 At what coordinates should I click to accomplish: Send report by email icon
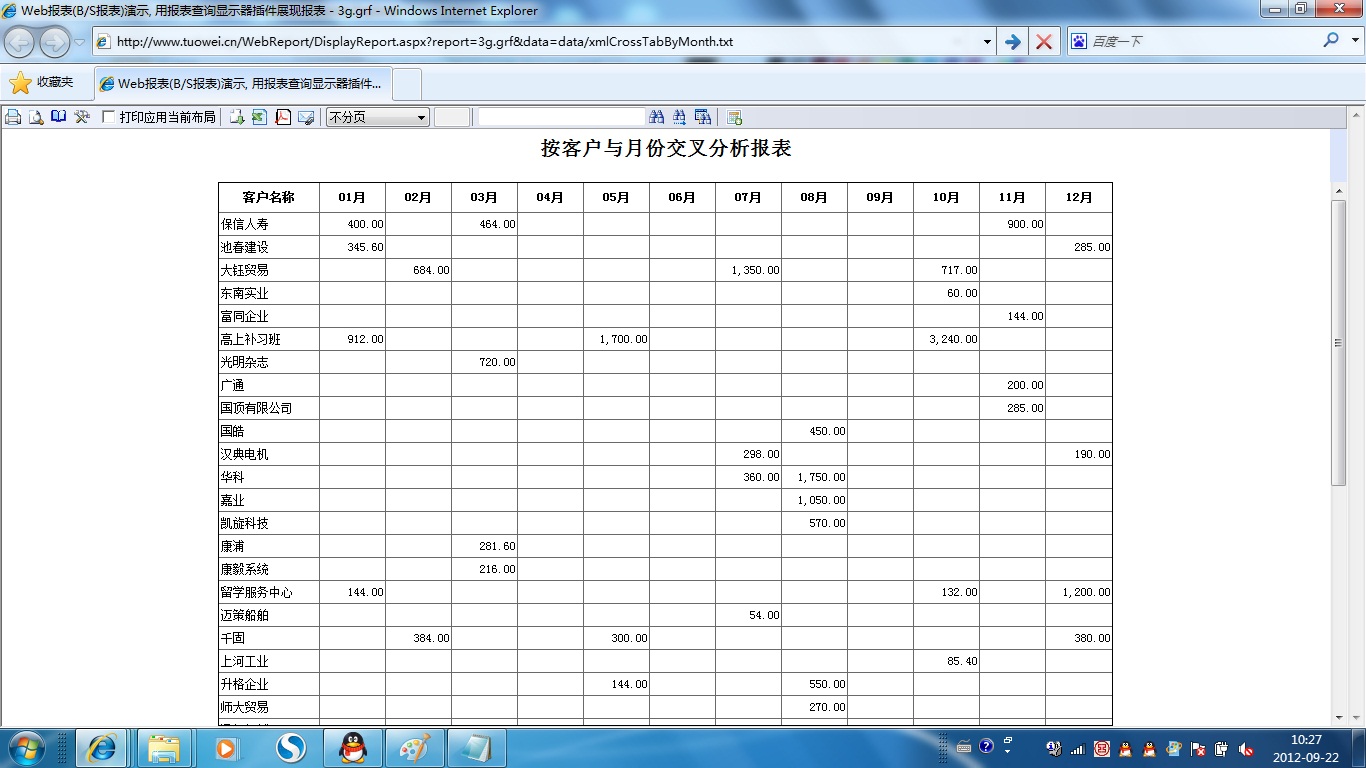pyautogui.click(x=306, y=117)
